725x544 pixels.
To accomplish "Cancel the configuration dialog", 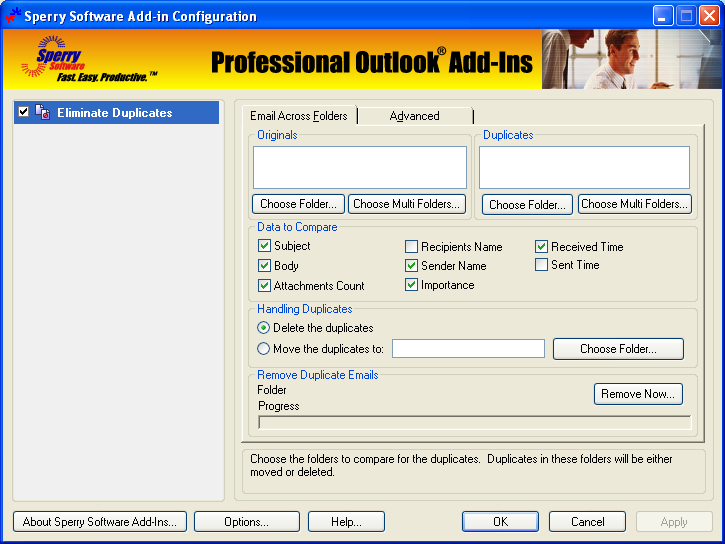I will point(587,522).
